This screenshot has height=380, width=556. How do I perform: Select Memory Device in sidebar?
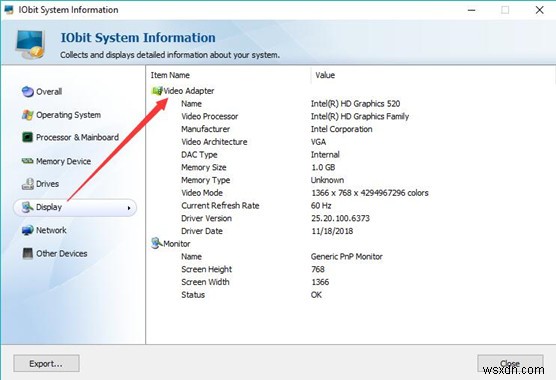pos(63,161)
